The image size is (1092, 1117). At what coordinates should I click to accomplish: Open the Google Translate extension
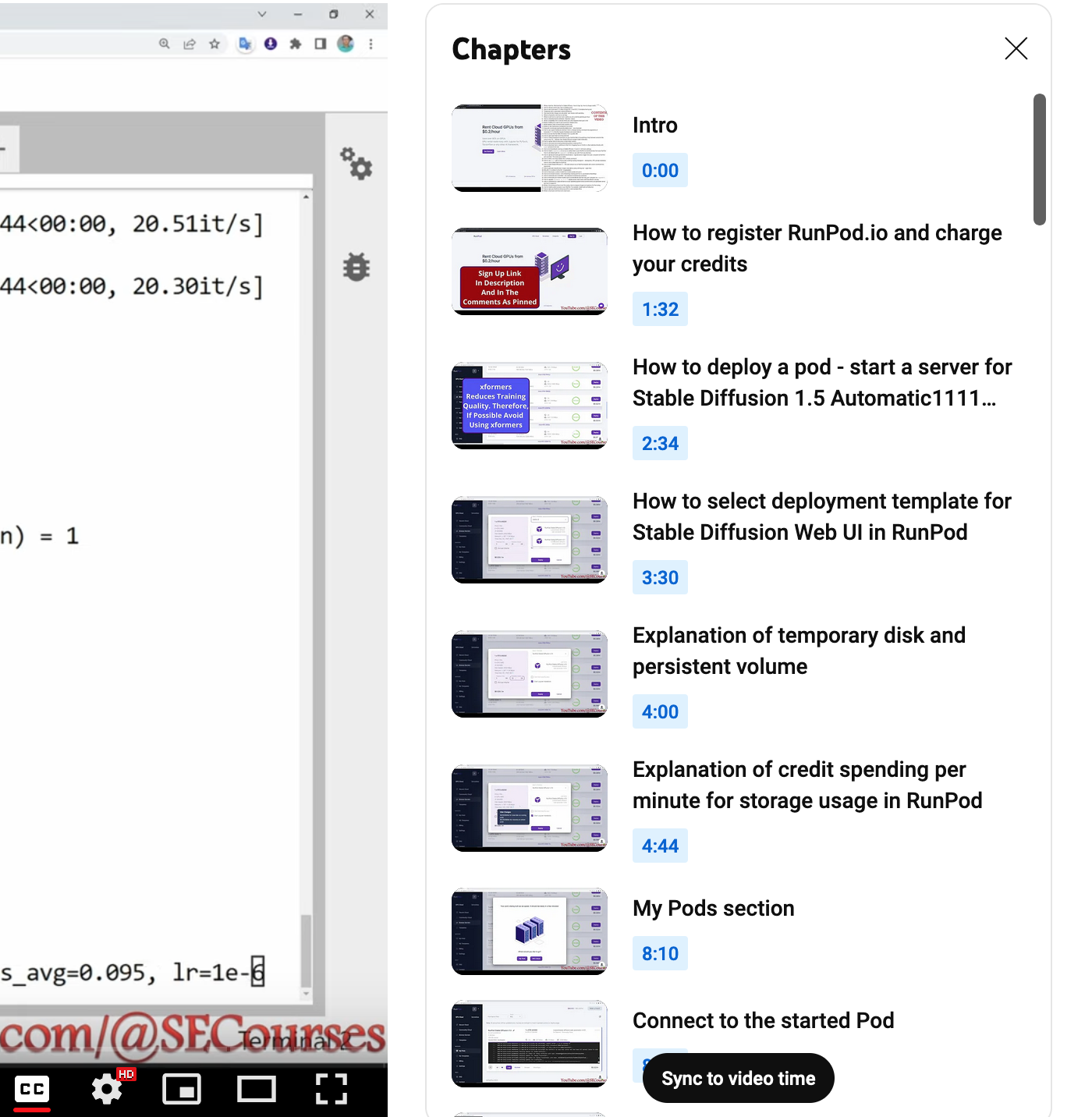point(245,44)
